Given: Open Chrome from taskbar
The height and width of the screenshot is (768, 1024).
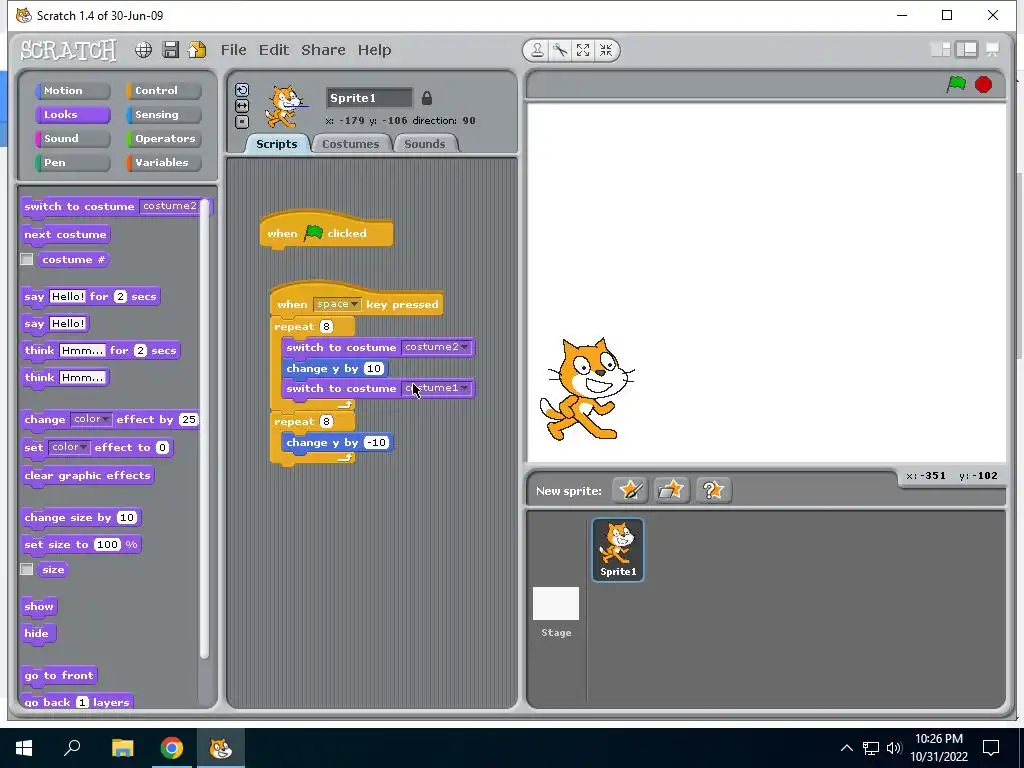Looking at the screenshot, I should (x=172, y=748).
